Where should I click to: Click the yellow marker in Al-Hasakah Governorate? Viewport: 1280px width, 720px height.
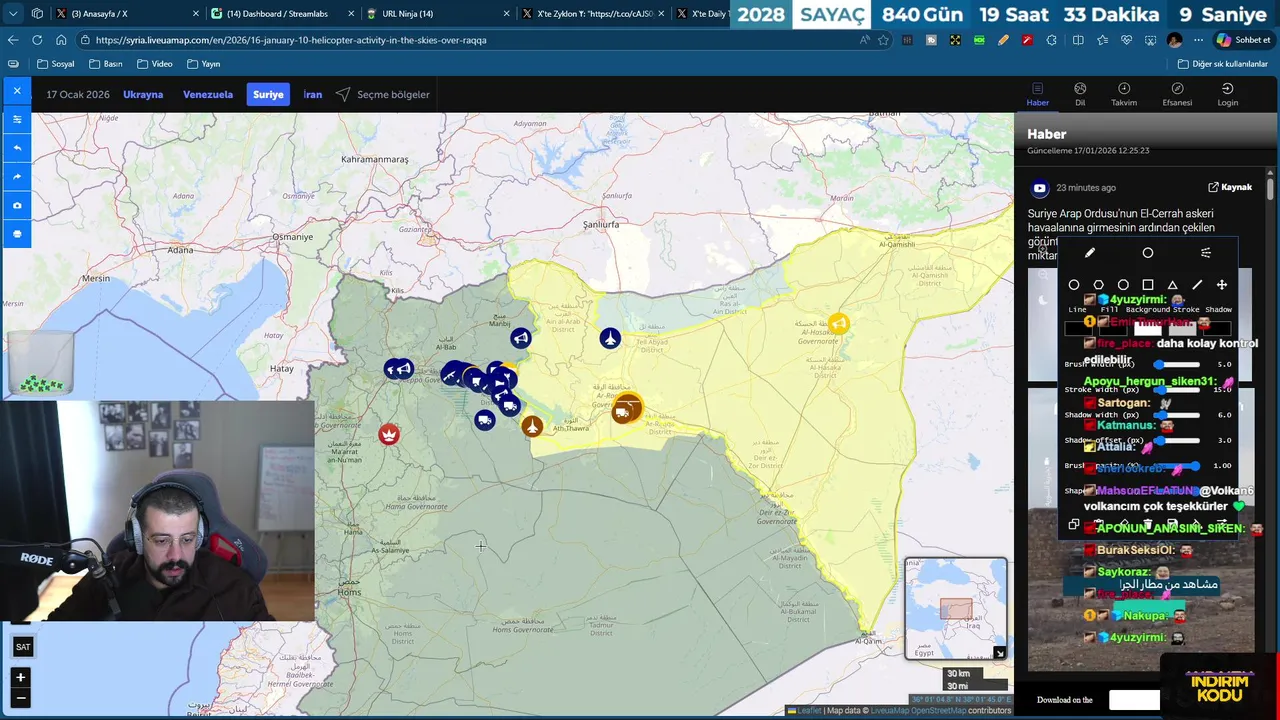[838, 323]
